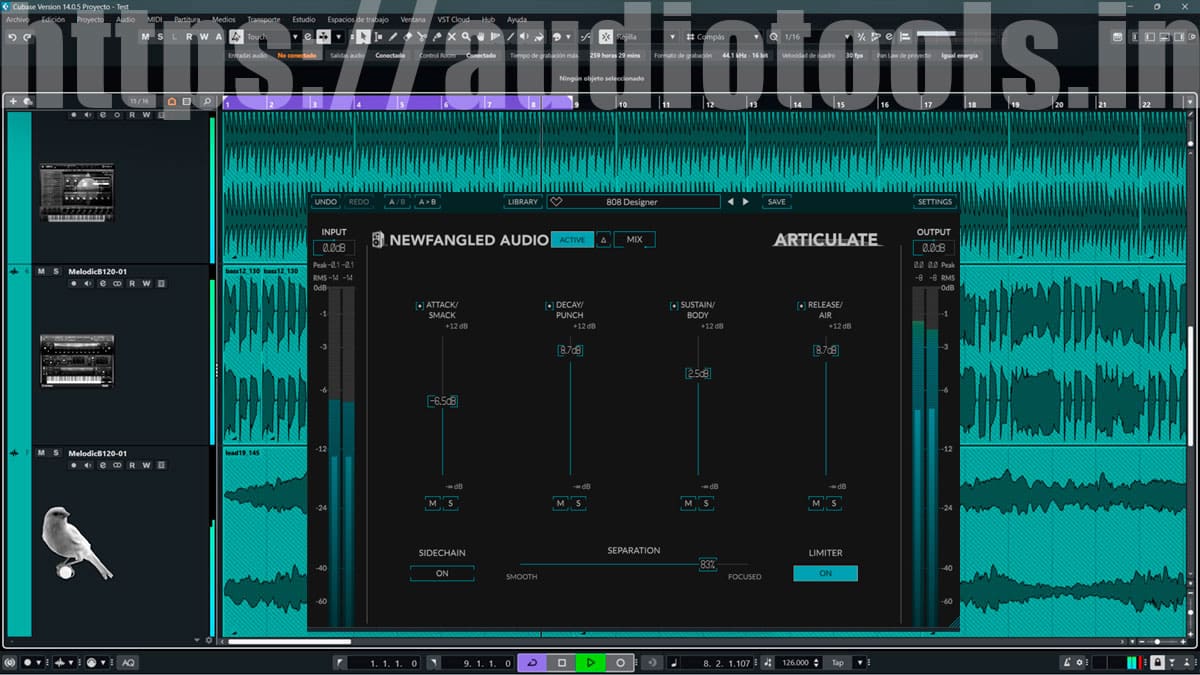Toggle the ATTACK/SMACK band checkbox

[x=420, y=306]
